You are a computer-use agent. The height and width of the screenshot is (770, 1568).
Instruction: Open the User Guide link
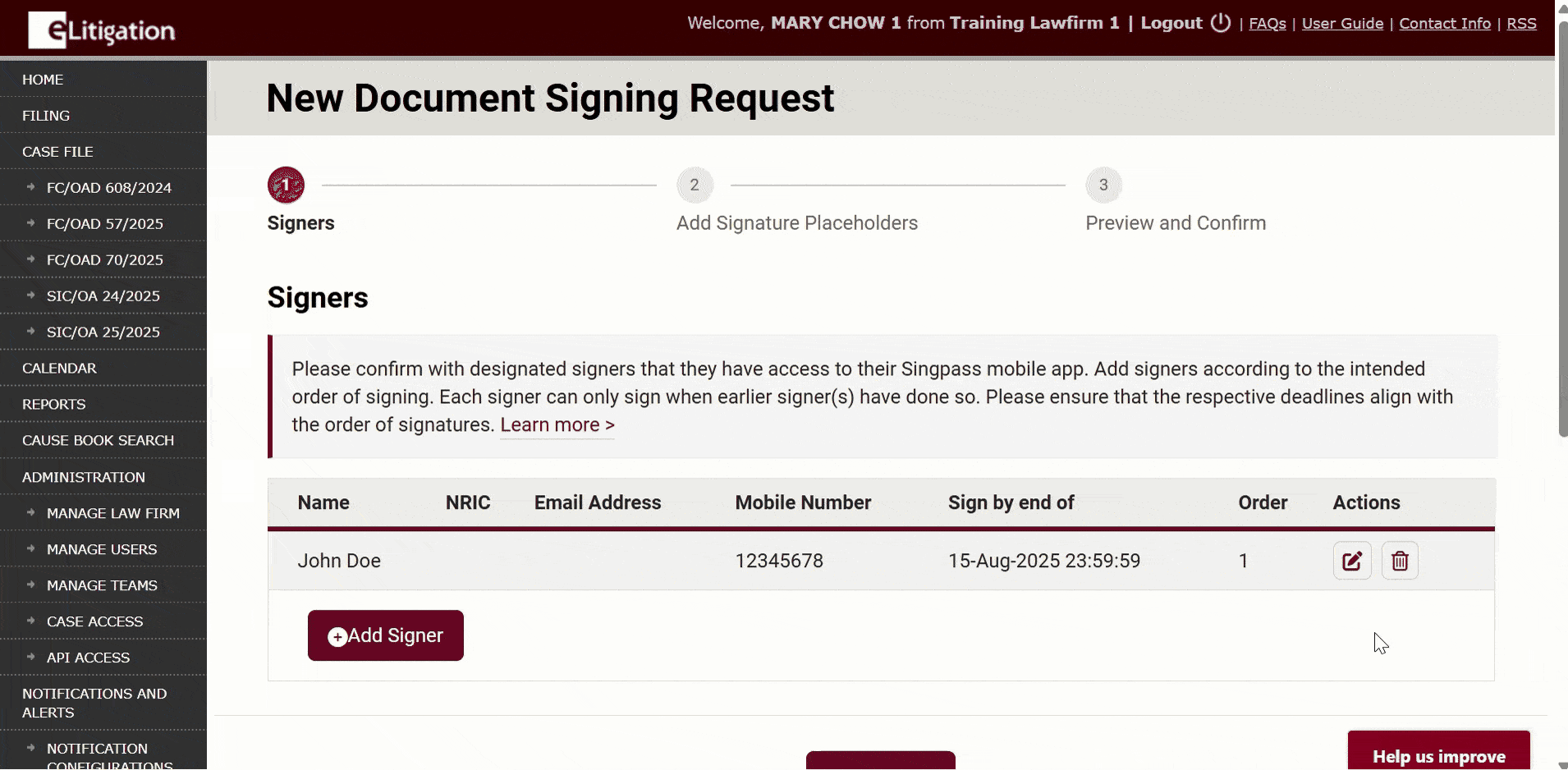coord(1342,24)
